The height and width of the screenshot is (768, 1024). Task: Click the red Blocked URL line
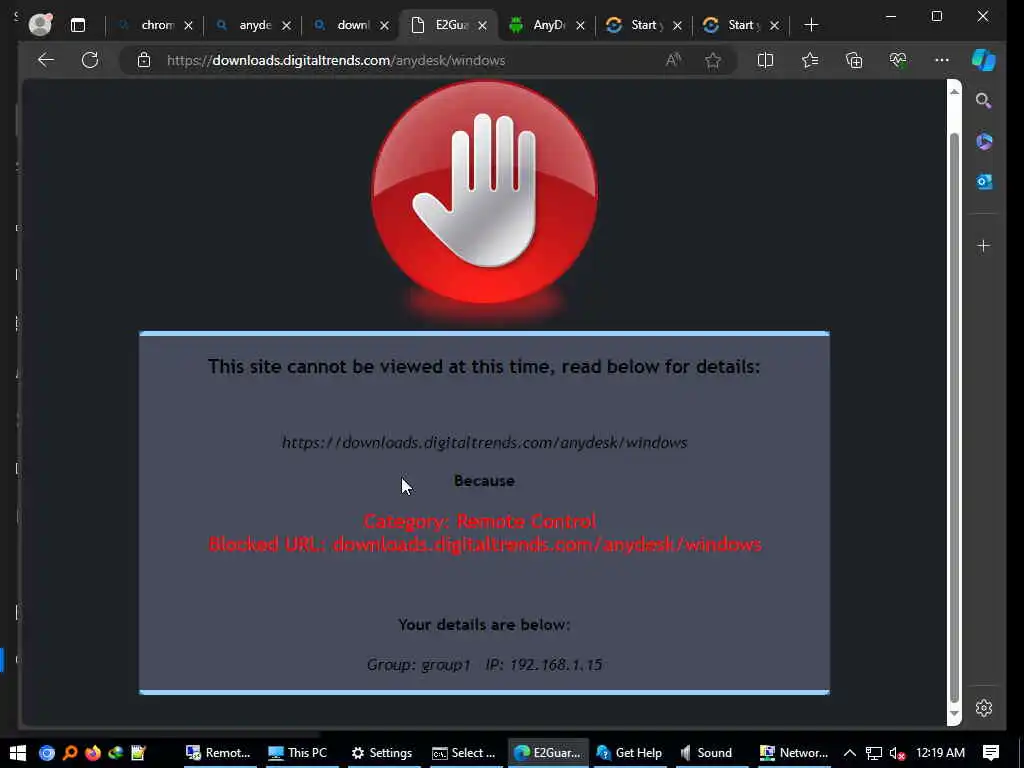click(485, 544)
